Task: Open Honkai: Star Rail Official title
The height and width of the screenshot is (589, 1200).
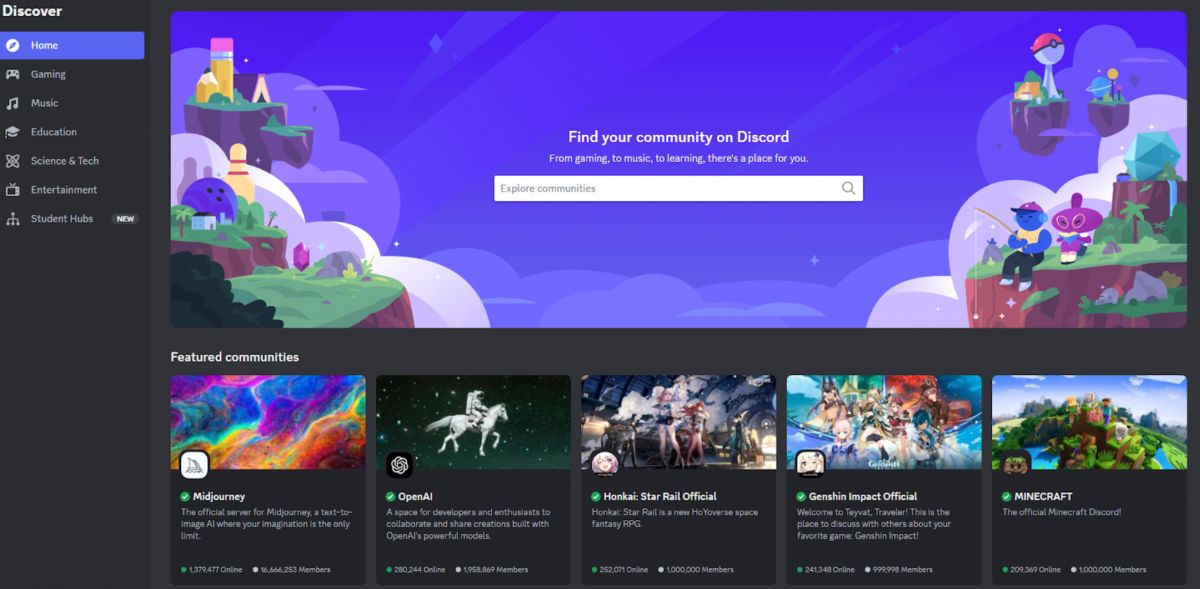Action: coord(660,496)
